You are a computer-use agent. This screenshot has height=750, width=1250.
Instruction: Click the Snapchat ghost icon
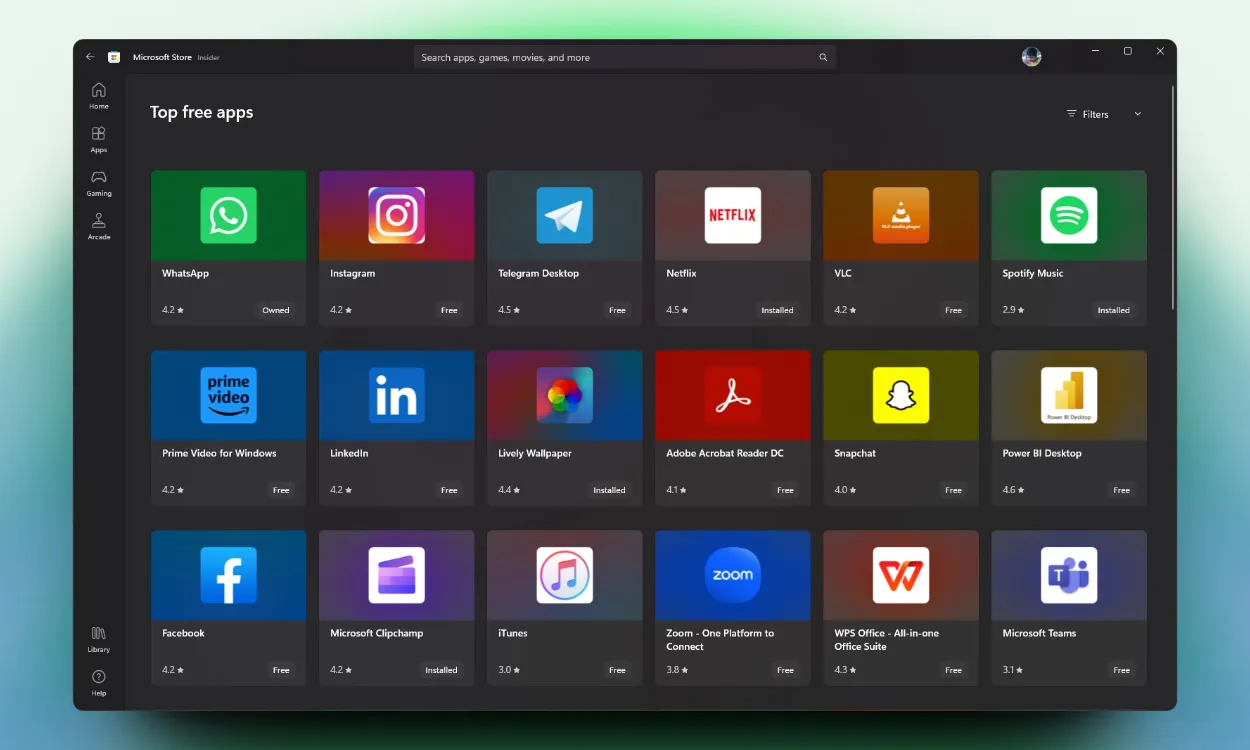pyautogui.click(x=900, y=395)
